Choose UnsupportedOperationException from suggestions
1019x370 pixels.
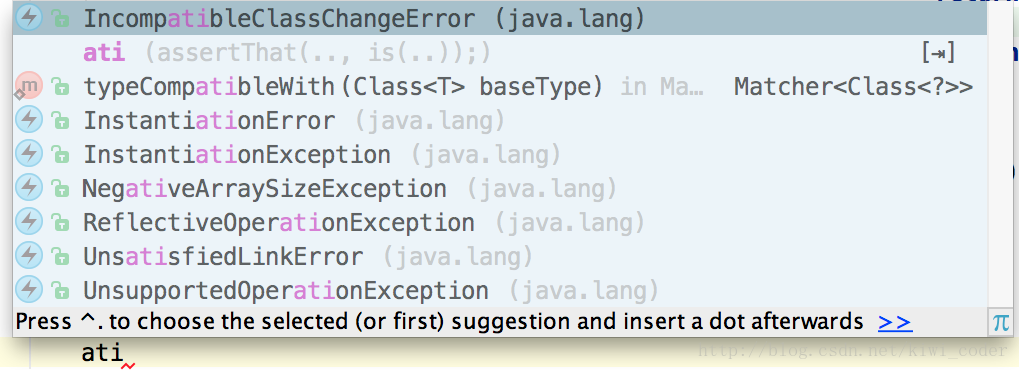click(500, 290)
